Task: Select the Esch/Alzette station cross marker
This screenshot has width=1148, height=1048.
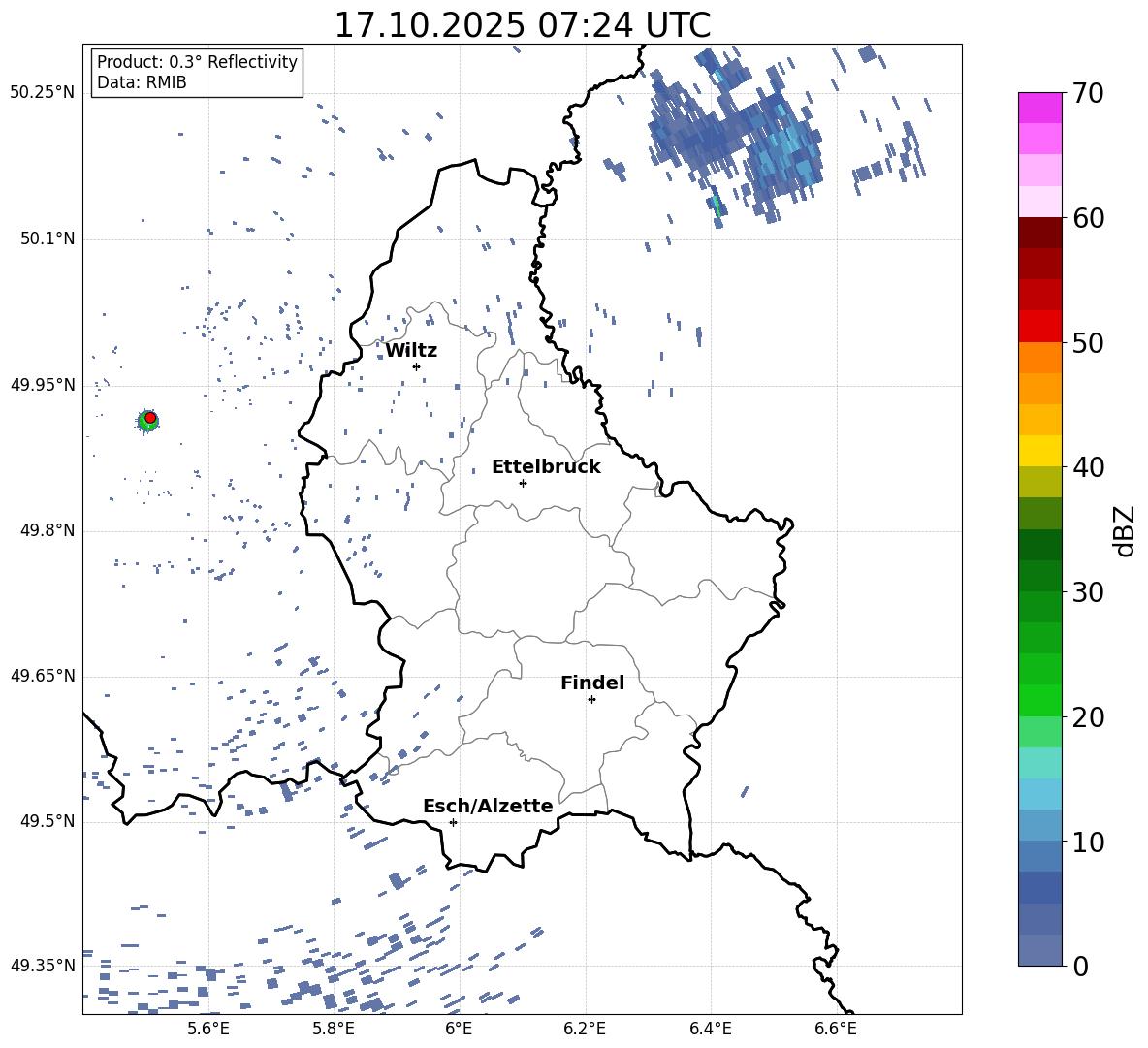Action: click(453, 822)
